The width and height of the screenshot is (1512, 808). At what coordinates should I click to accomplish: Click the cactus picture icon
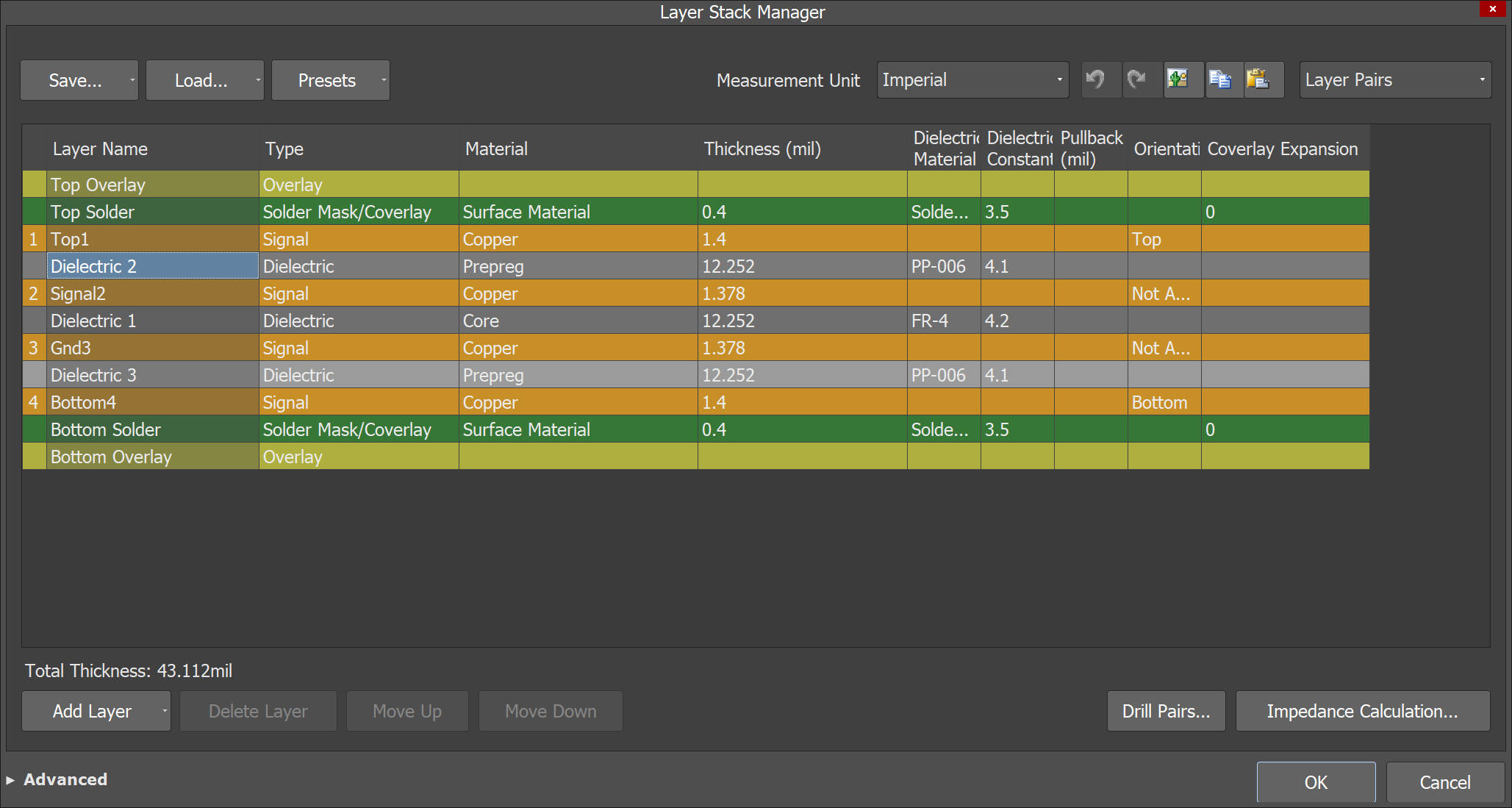coord(1178,79)
